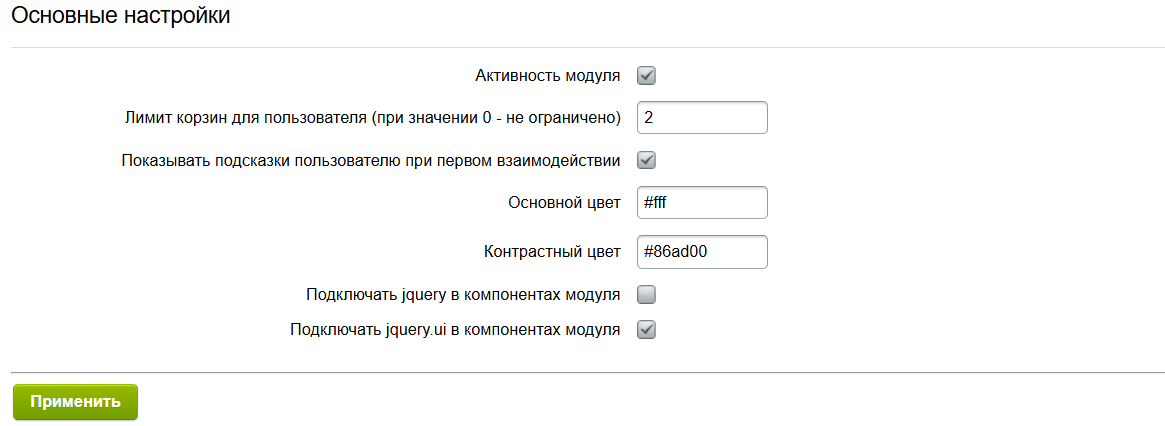The width and height of the screenshot is (1165, 426).
Task: Uncheck Показывать подсказки пользователю checkbox
Action: pyautogui.click(x=646, y=160)
